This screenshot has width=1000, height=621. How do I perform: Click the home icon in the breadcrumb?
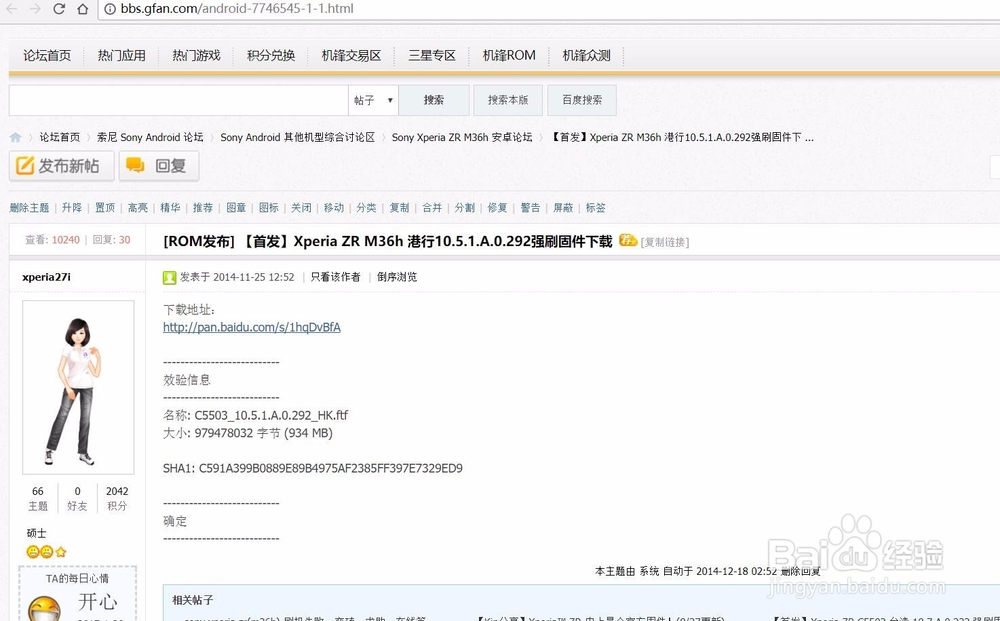click(x=15, y=137)
